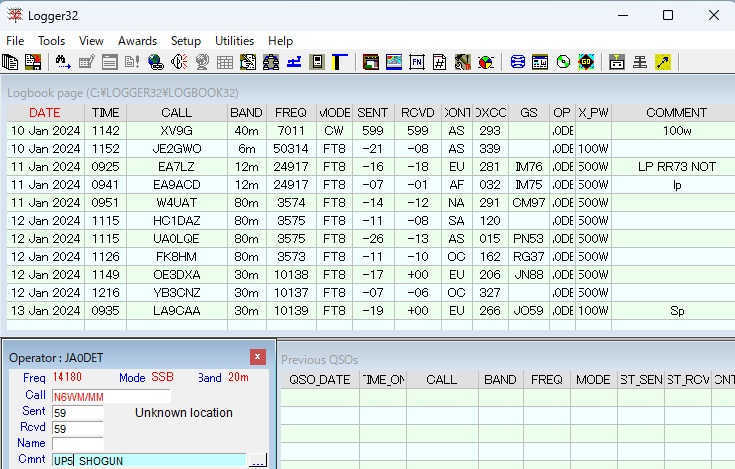Click the floppy disk save icon
The image size is (735, 469).
[33, 62]
